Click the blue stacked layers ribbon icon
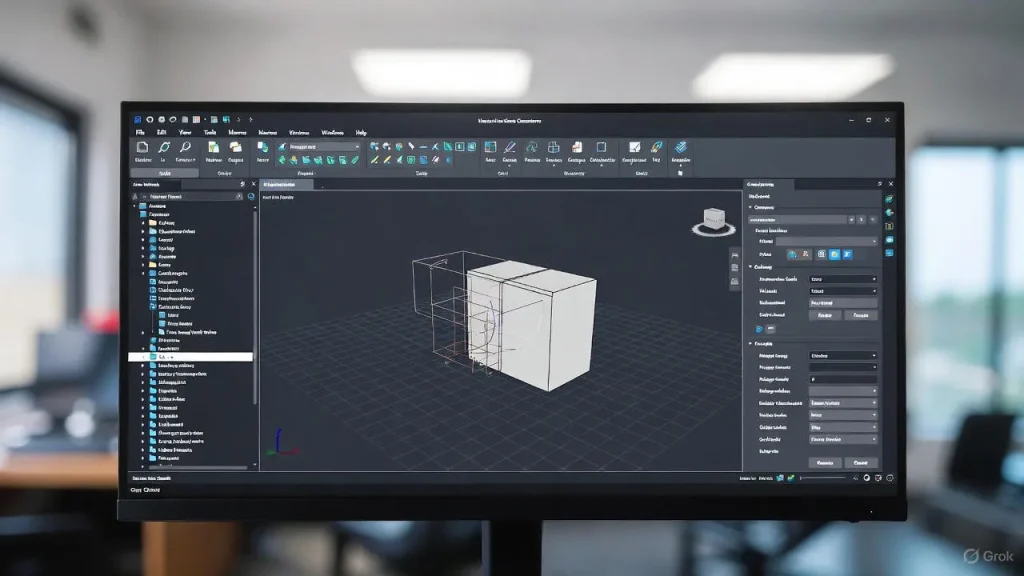The height and width of the screenshot is (576, 1024). coord(680,148)
